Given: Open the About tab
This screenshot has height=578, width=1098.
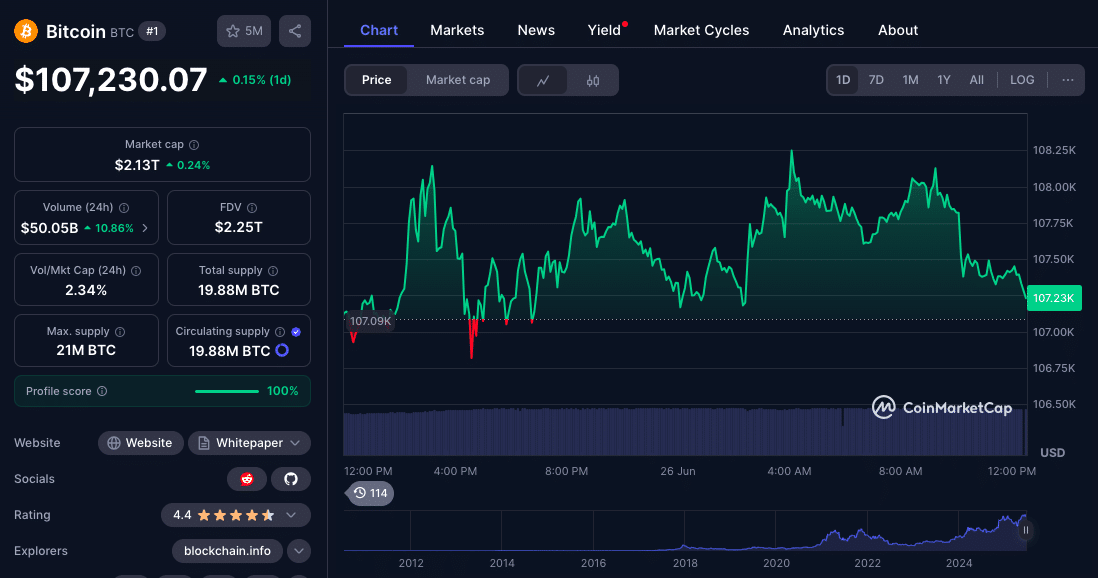Looking at the screenshot, I should point(898,30).
